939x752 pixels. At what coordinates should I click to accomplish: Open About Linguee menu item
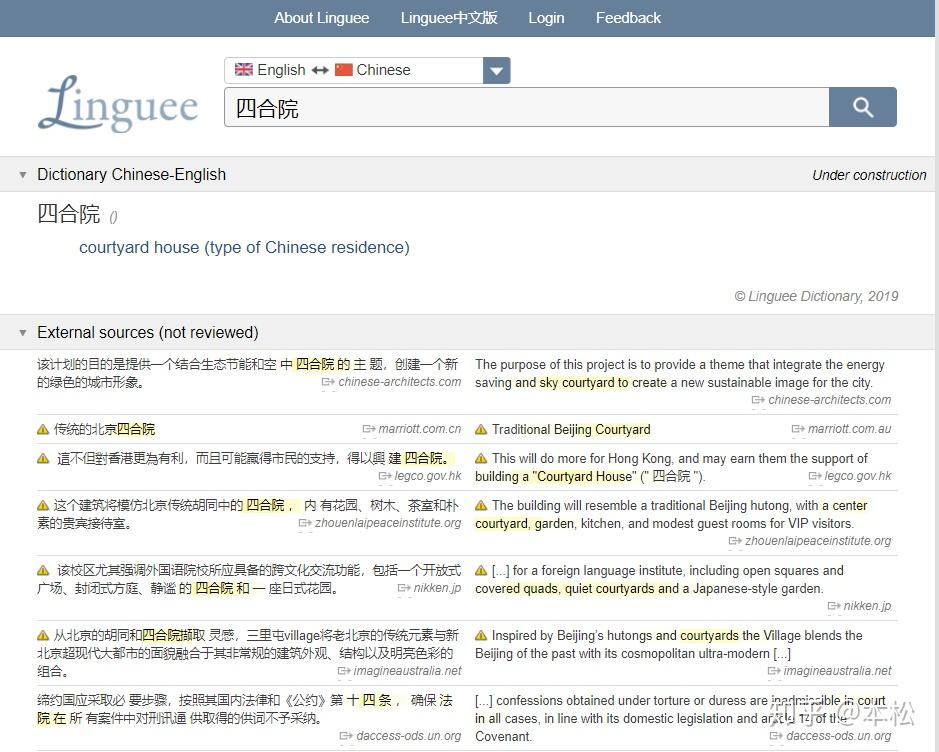click(x=322, y=18)
